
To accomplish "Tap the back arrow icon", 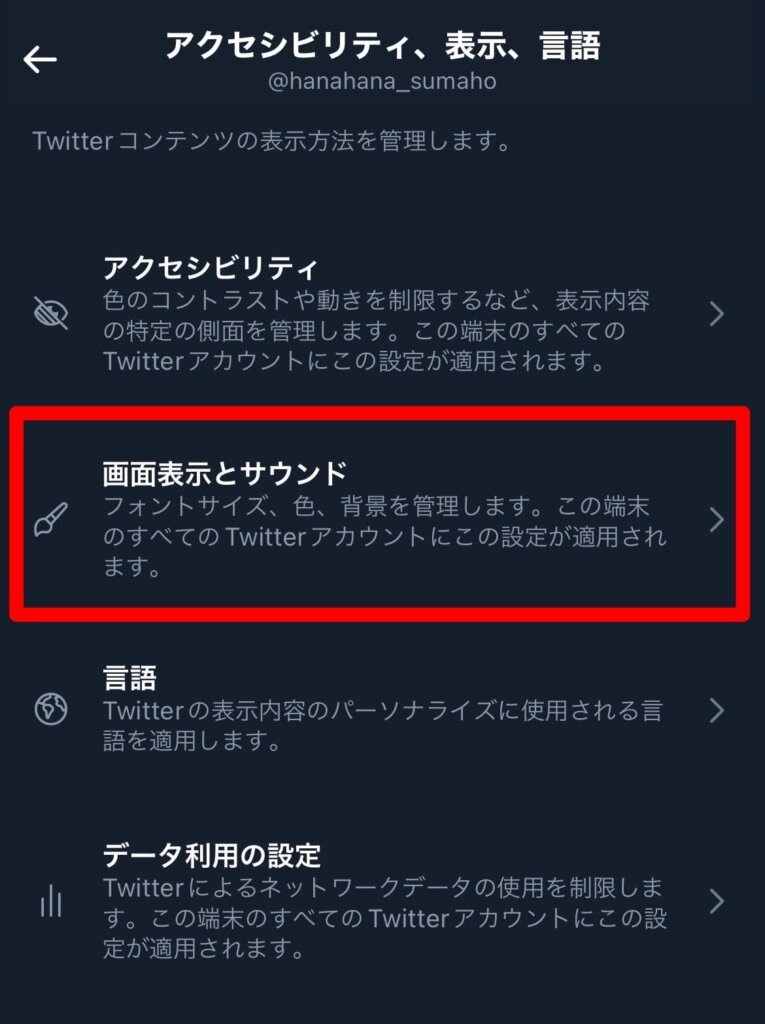I will pyautogui.click(x=40, y=59).
